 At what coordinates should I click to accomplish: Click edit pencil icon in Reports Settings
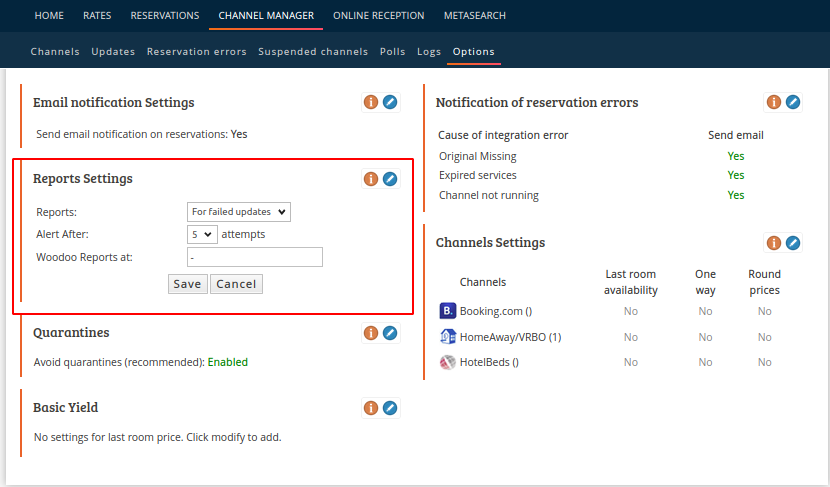coord(390,179)
